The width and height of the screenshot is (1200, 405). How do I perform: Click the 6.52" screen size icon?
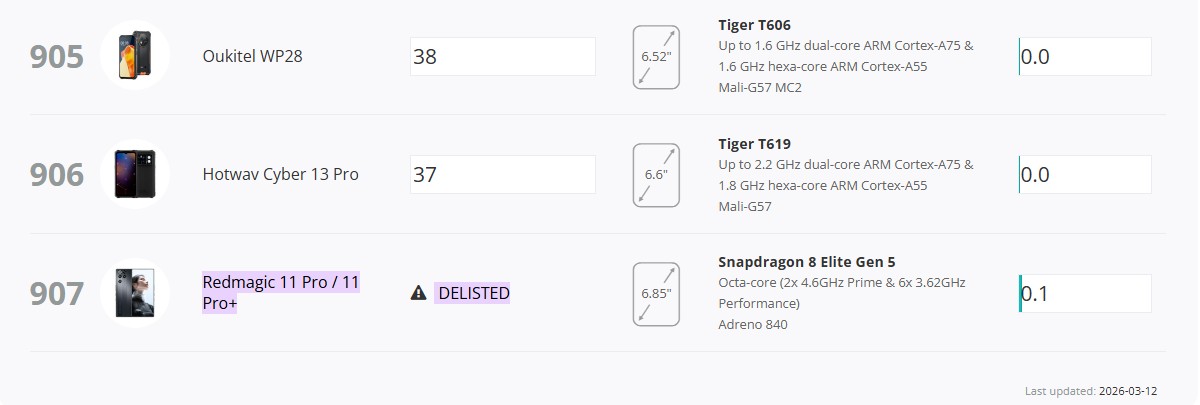click(656, 57)
